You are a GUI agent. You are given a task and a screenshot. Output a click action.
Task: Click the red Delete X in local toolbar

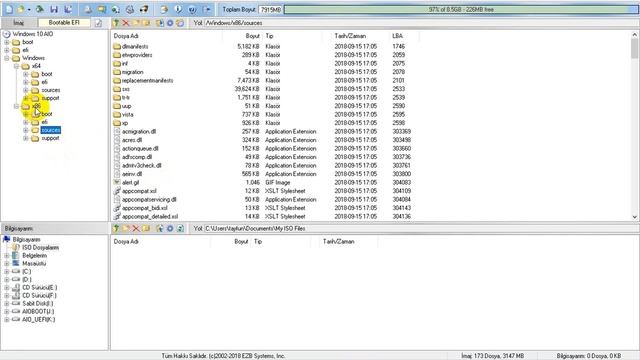pyautogui.click(x=136, y=228)
